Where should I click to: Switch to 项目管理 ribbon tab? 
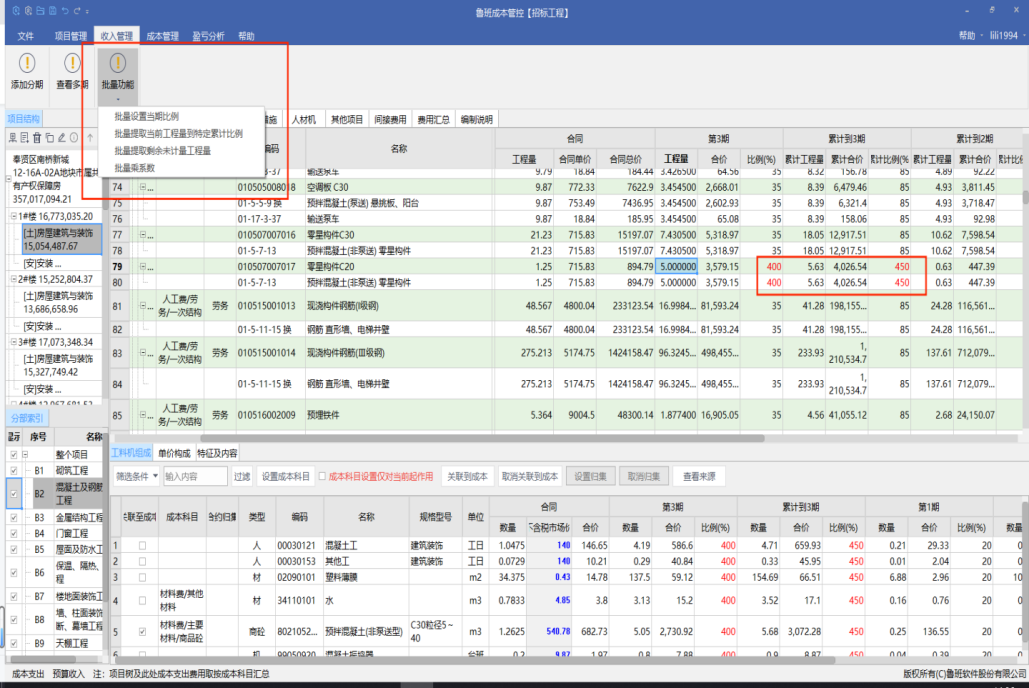70,36
